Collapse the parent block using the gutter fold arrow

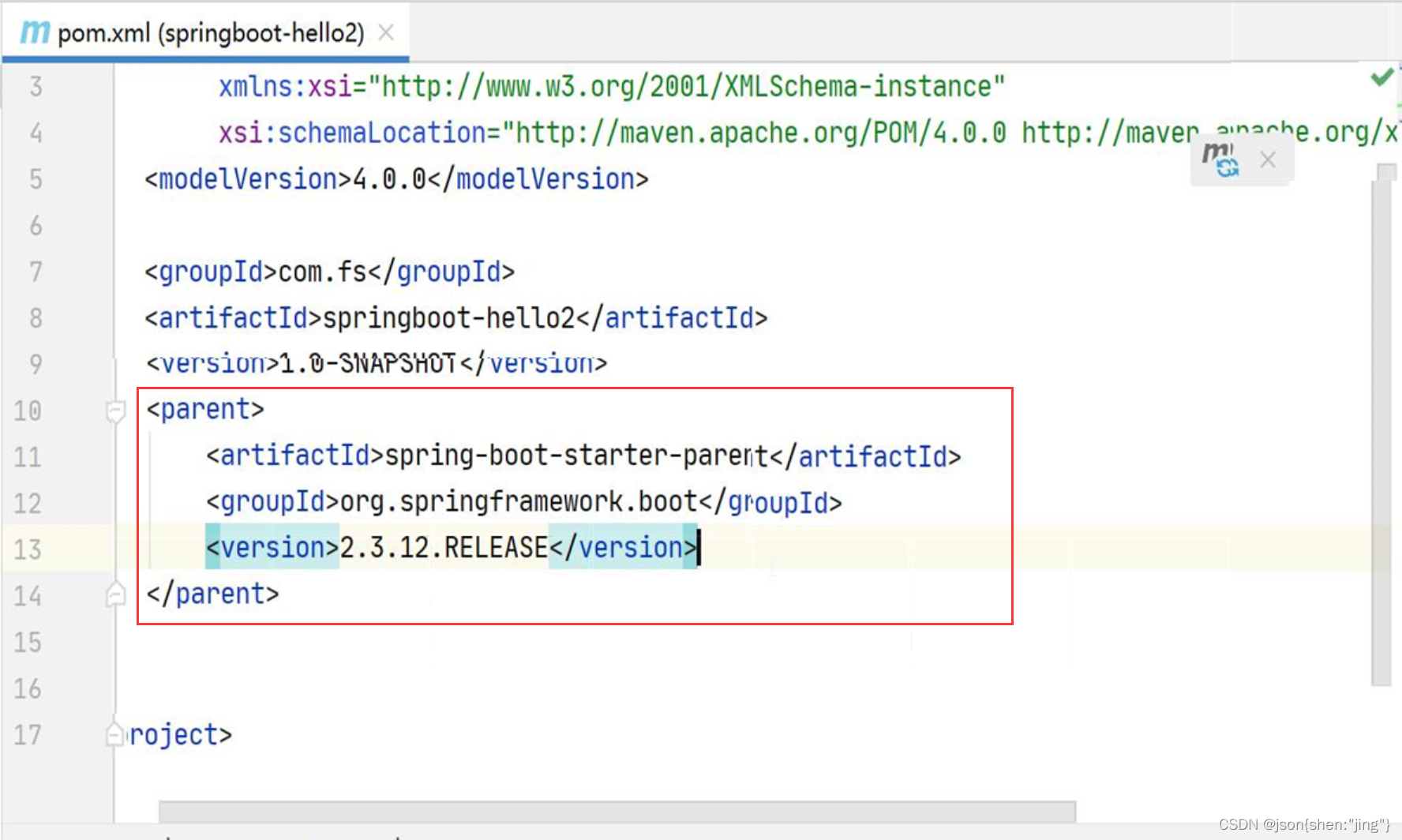(x=115, y=410)
